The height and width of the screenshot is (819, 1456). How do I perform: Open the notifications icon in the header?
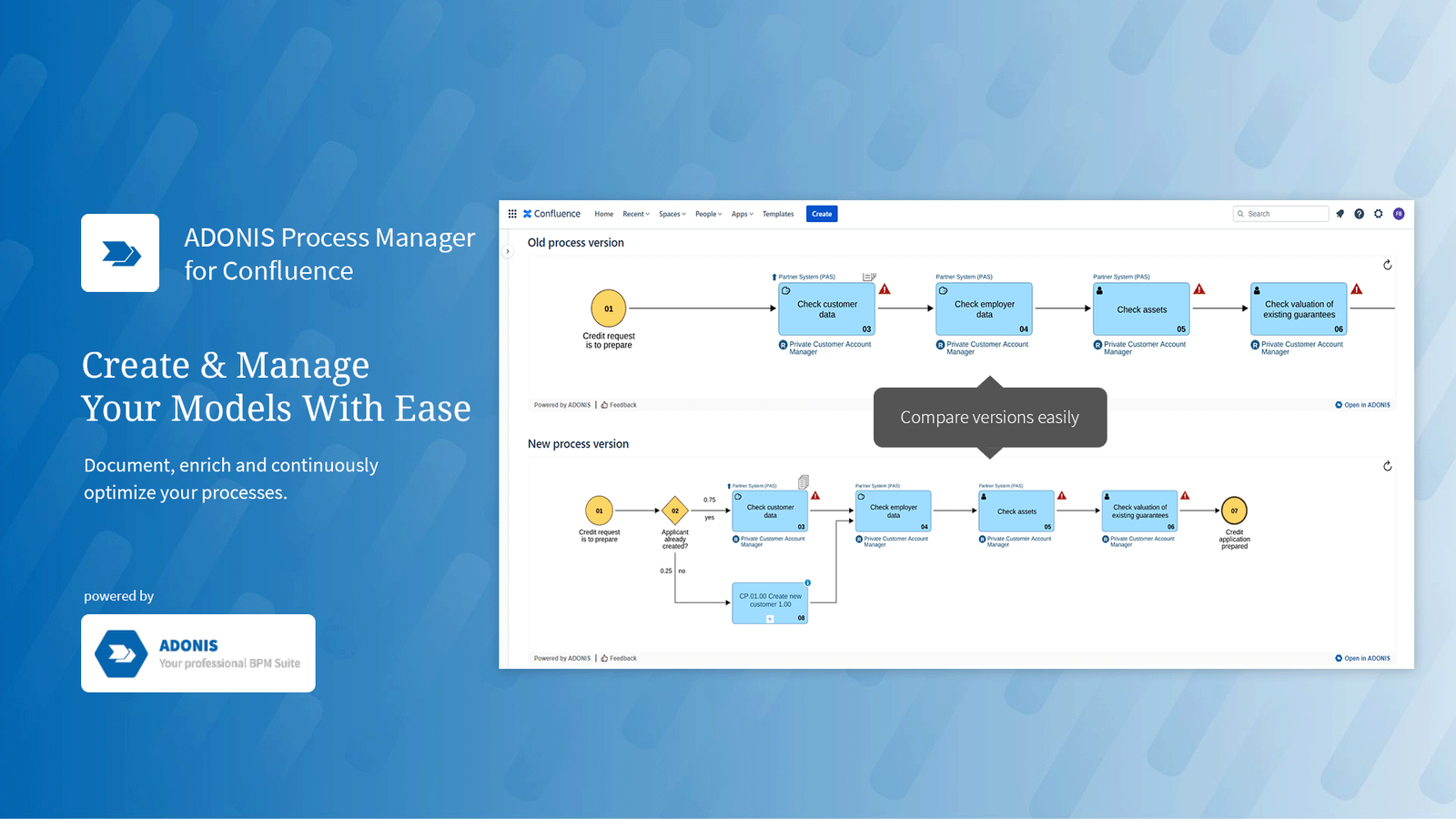click(x=1340, y=214)
